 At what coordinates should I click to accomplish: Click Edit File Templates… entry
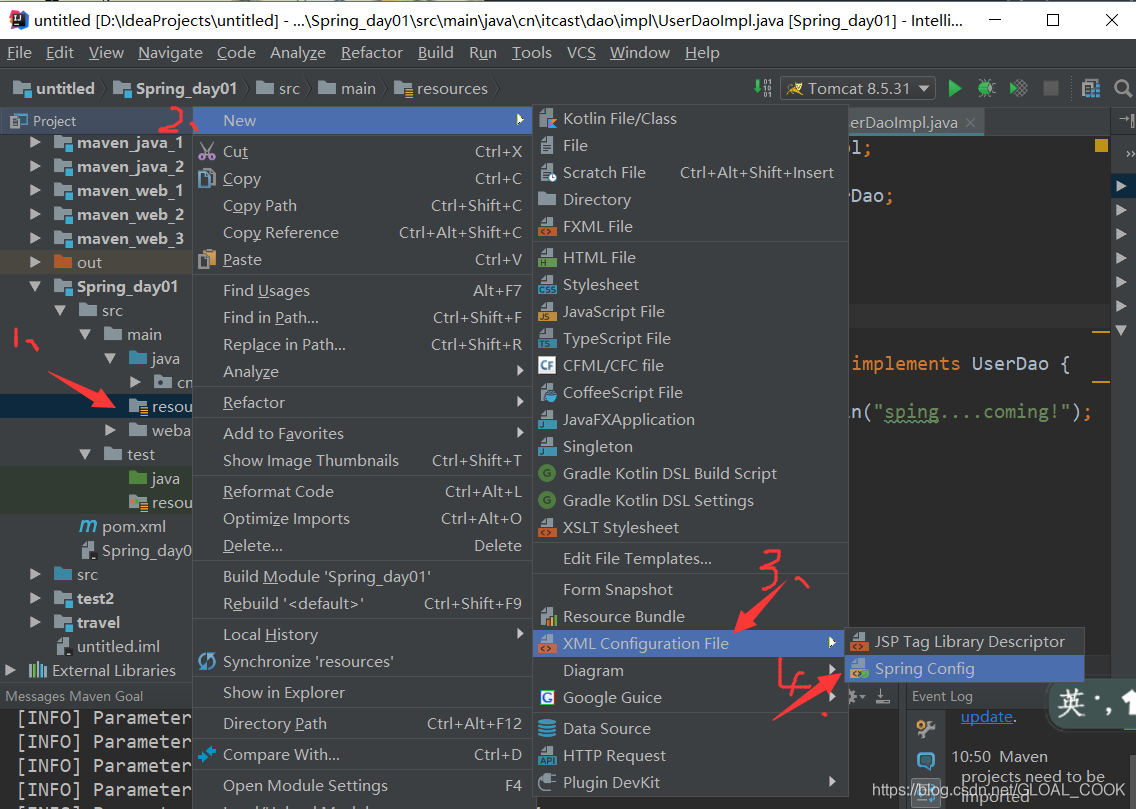690,559
